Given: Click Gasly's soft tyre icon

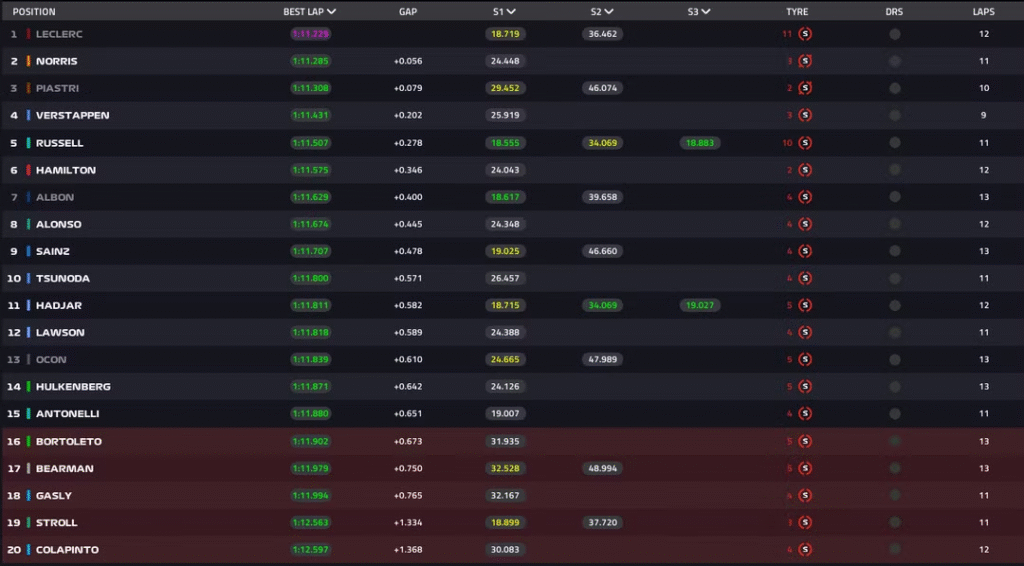Looking at the screenshot, I should point(805,495).
